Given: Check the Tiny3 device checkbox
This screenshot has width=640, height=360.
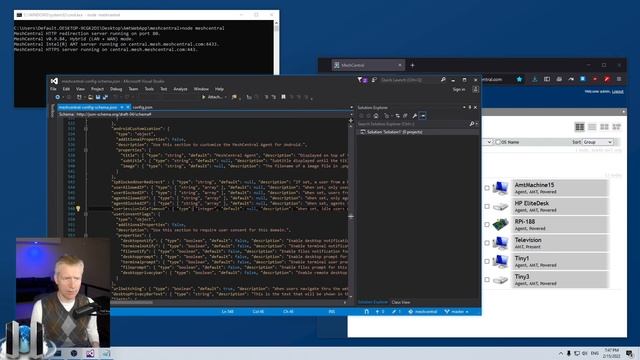Looking at the screenshot, I should pos(487,280).
